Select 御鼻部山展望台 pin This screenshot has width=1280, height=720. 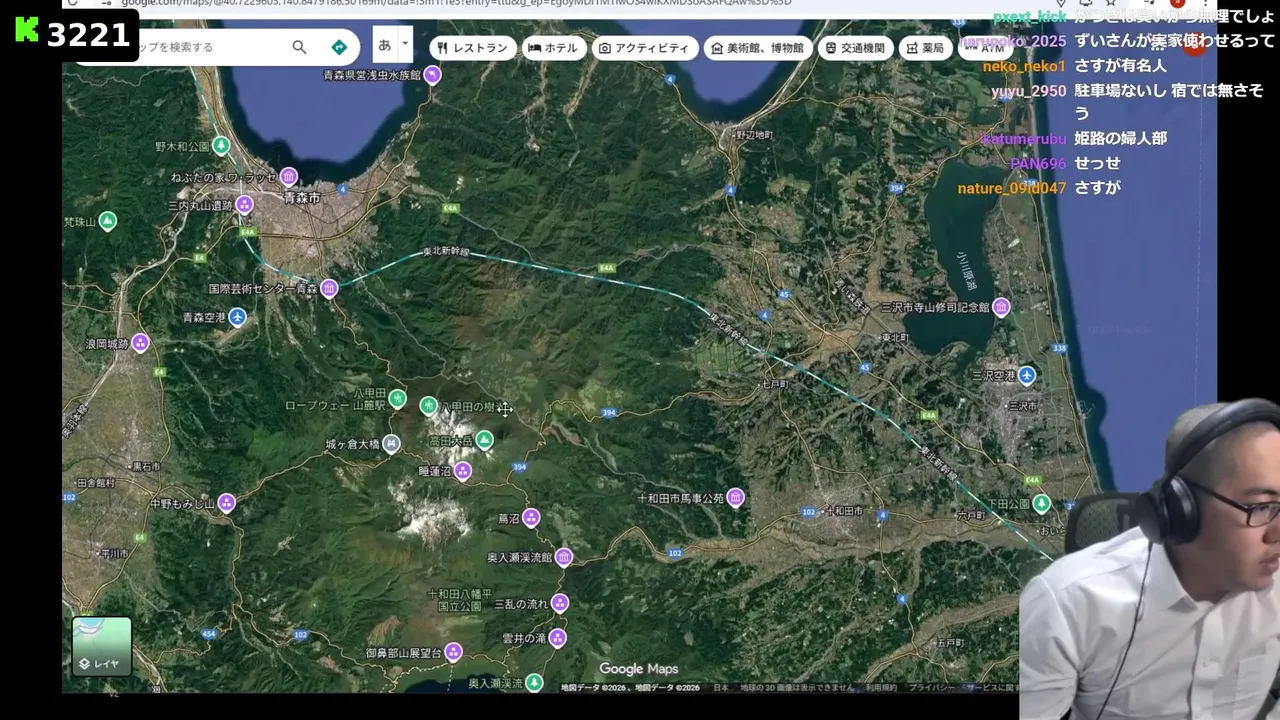point(453,652)
